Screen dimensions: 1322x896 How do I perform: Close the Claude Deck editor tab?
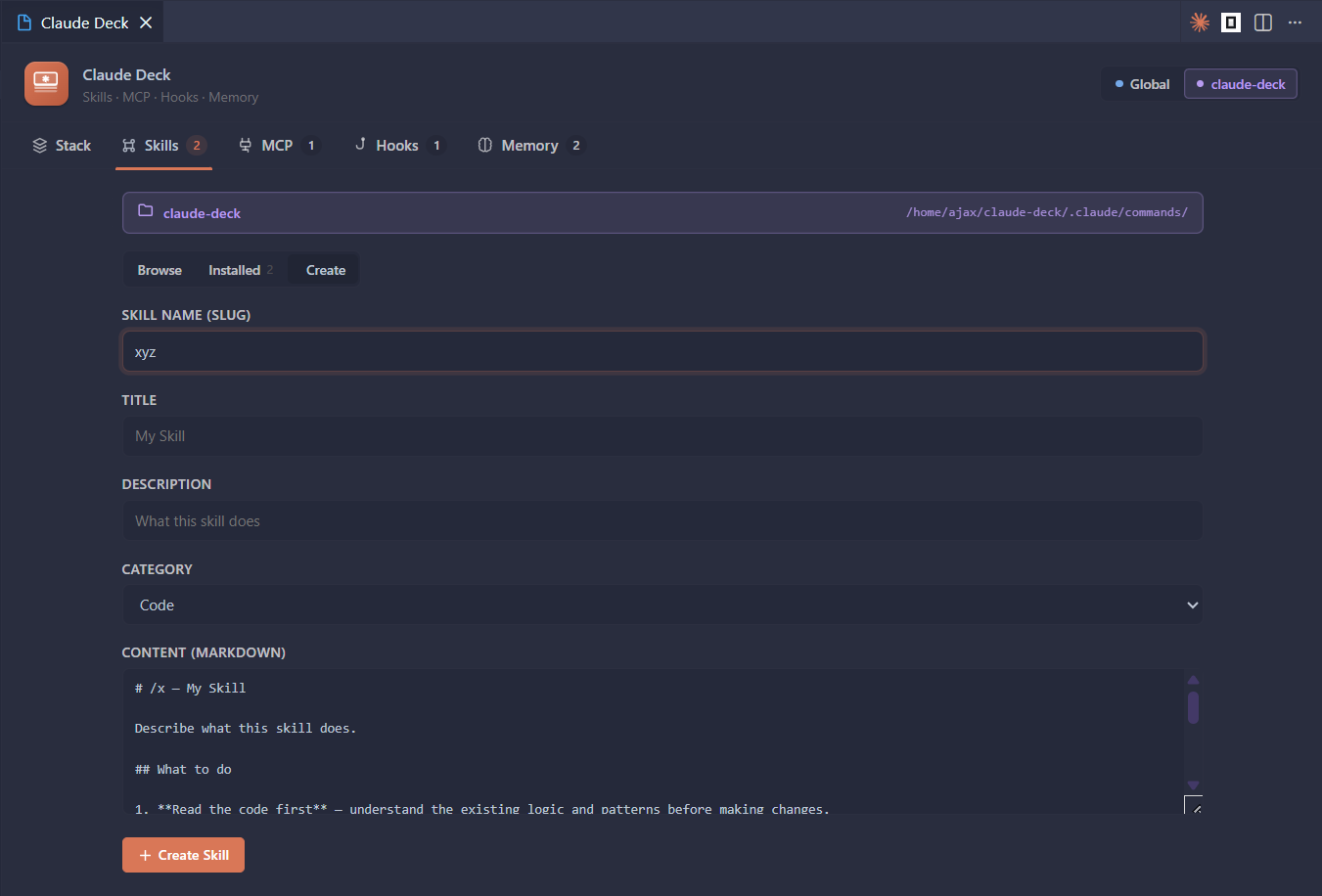(x=146, y=22)
